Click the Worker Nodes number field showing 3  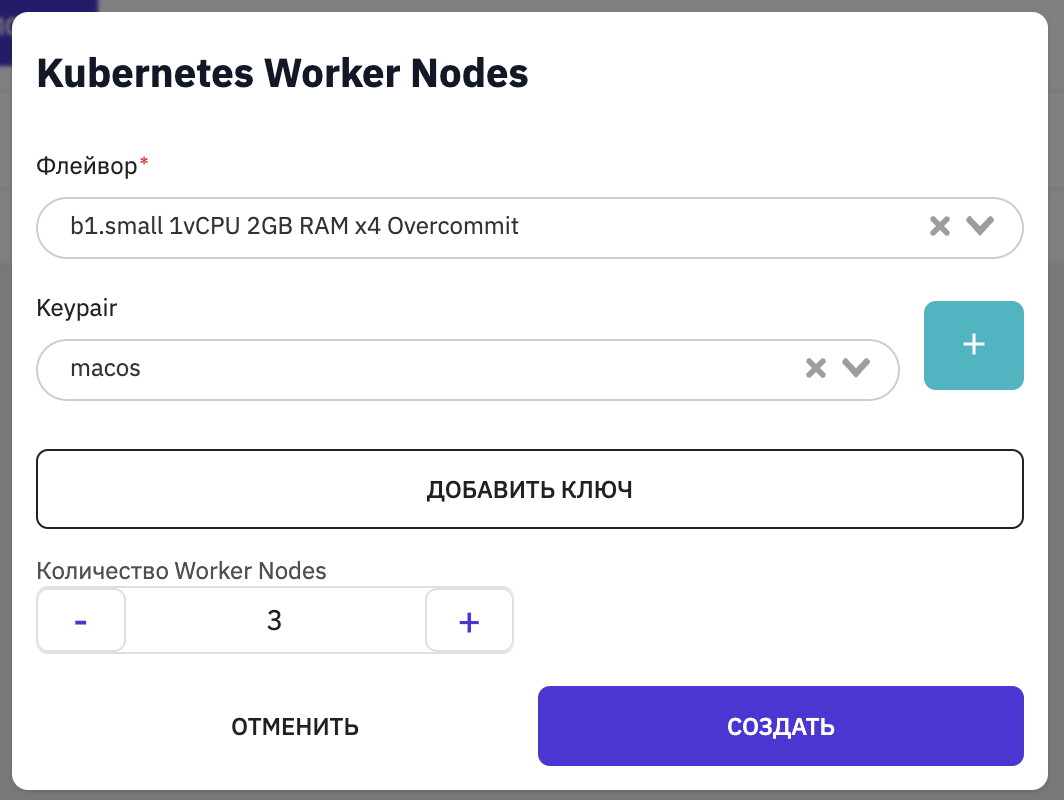(275, 621)
